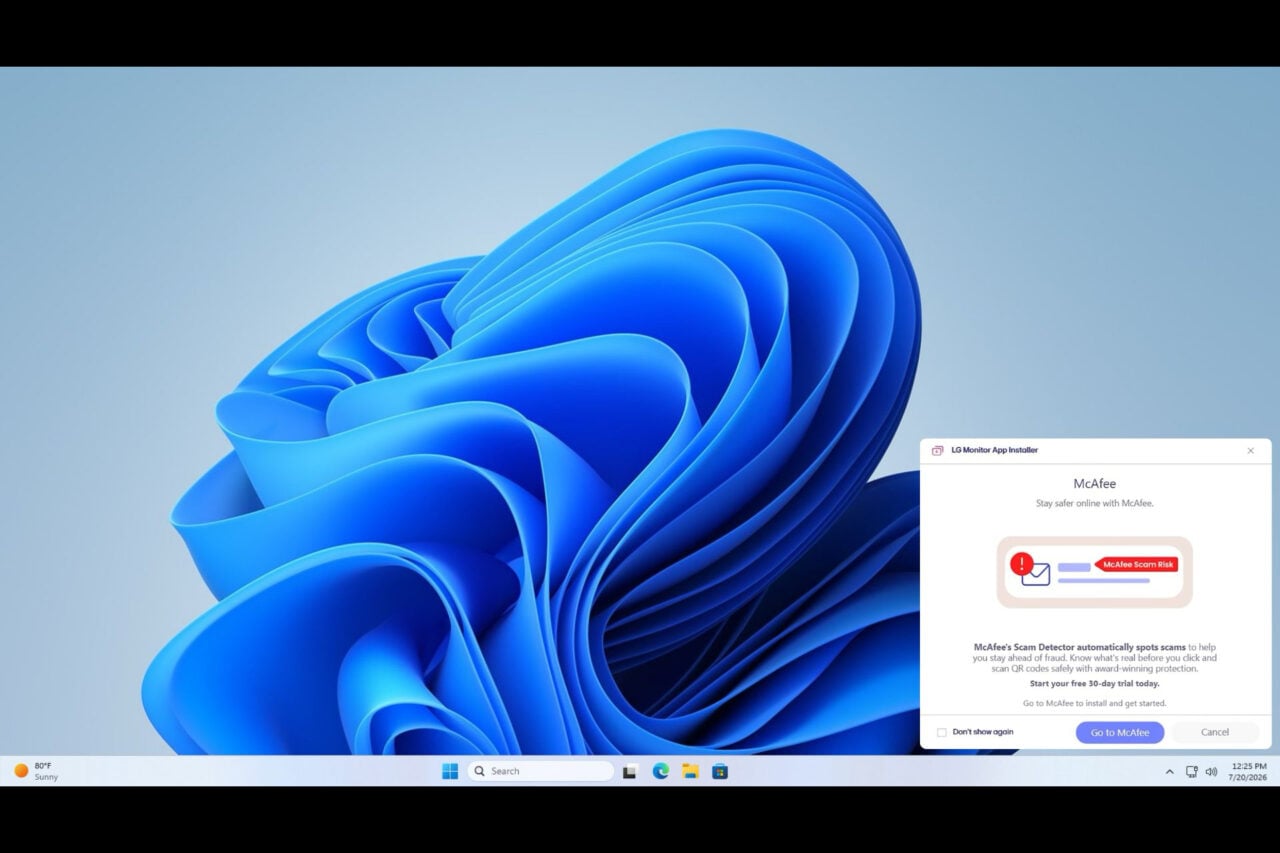Open File Explorer from the taskbar

tap(690, 771)
